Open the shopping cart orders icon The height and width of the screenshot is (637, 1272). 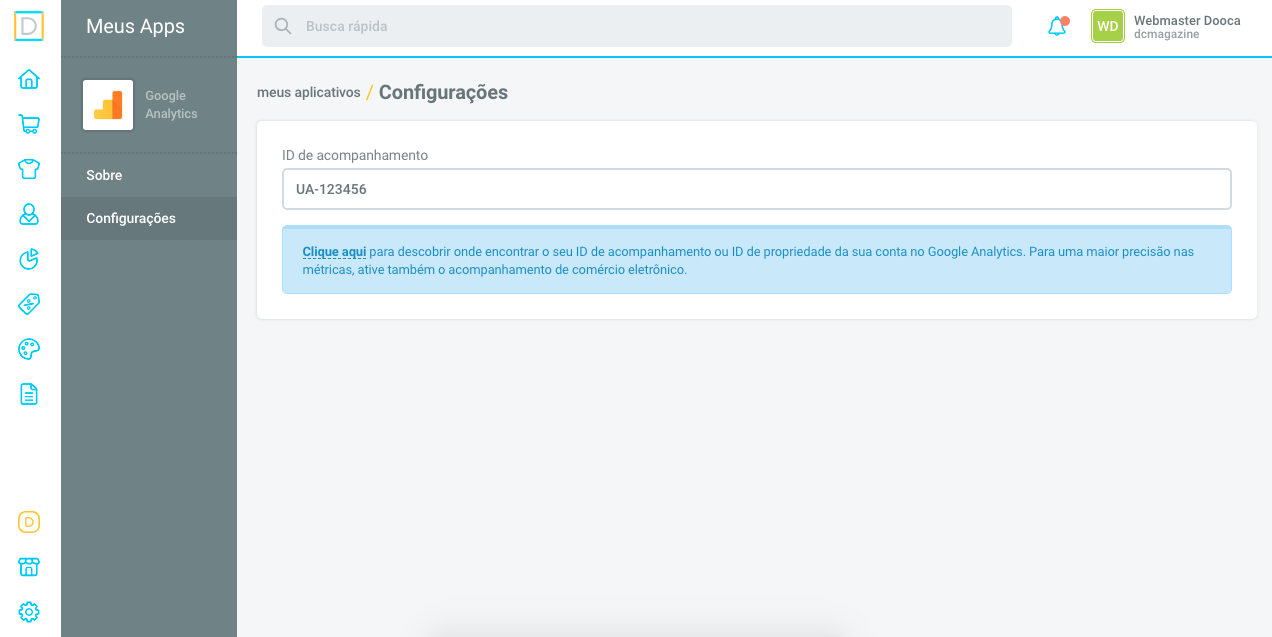coord(29,124)
